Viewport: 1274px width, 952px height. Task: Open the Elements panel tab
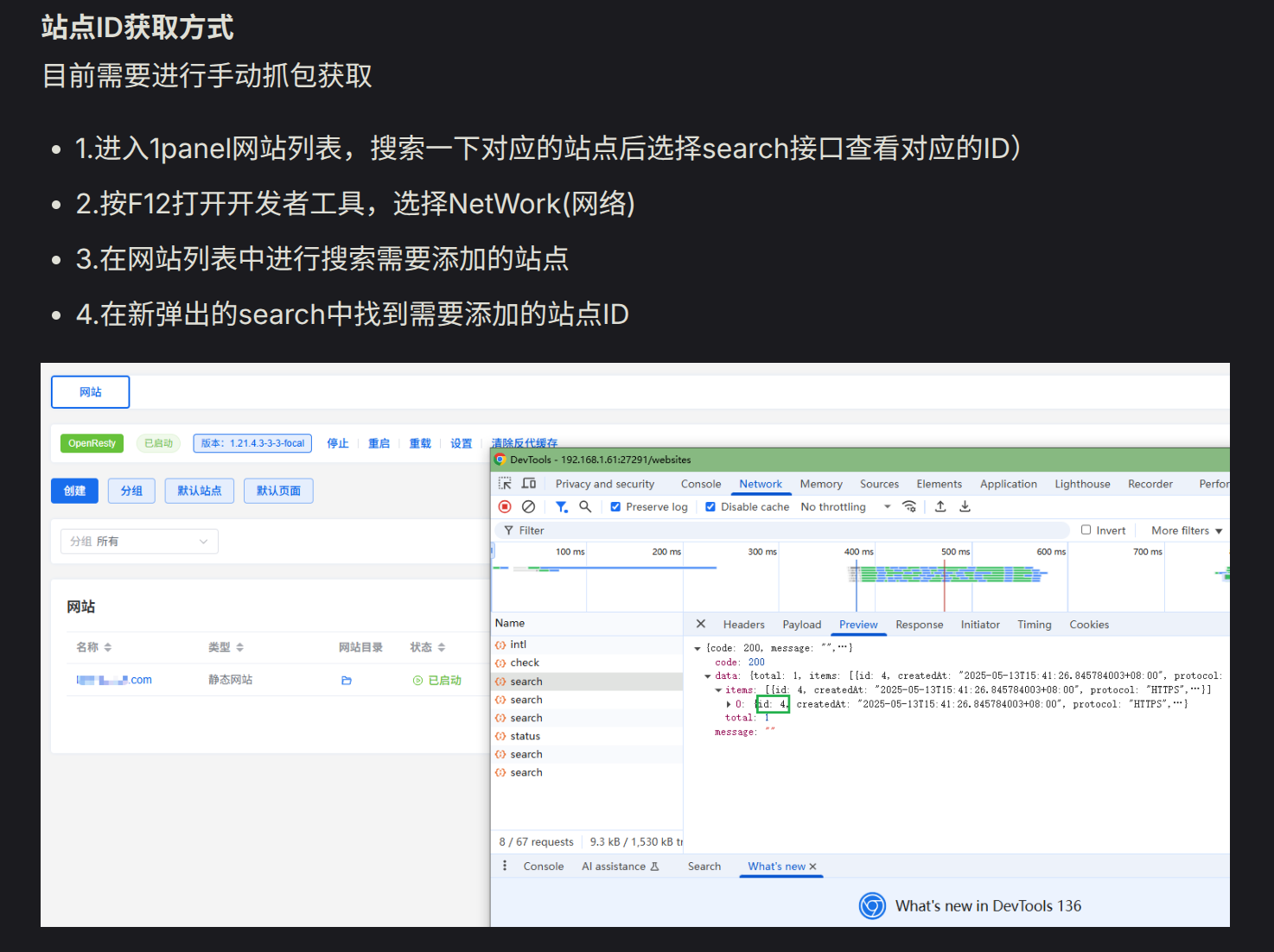click(940, 484)
